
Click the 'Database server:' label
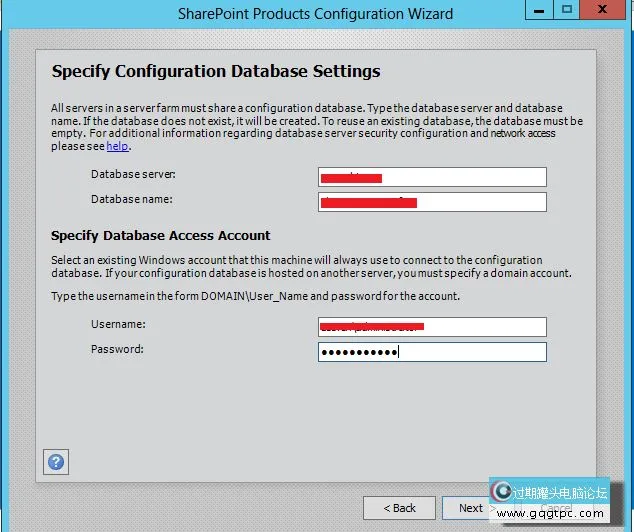(133, 175)
